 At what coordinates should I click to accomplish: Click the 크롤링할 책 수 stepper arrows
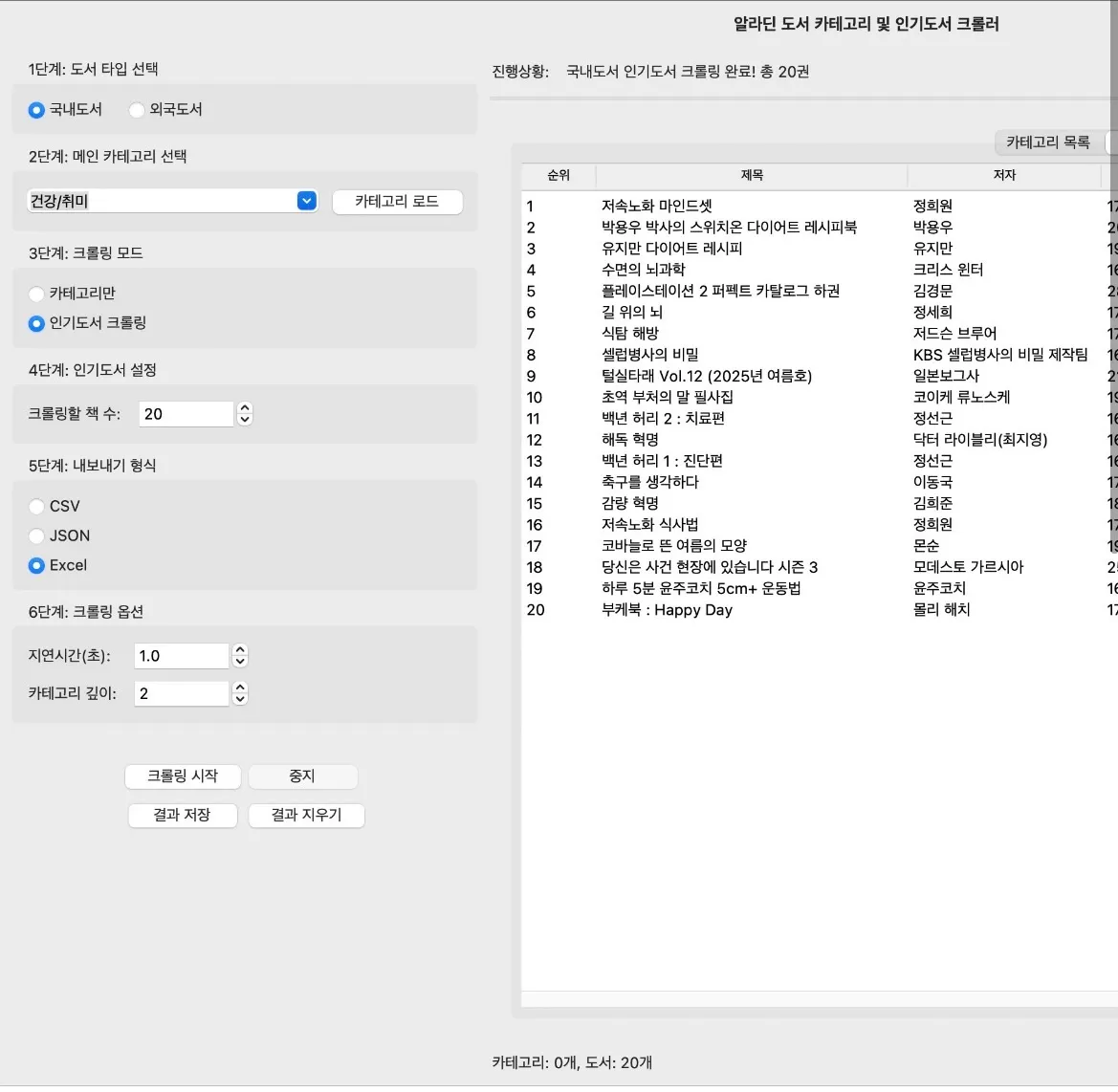[245, 414]
